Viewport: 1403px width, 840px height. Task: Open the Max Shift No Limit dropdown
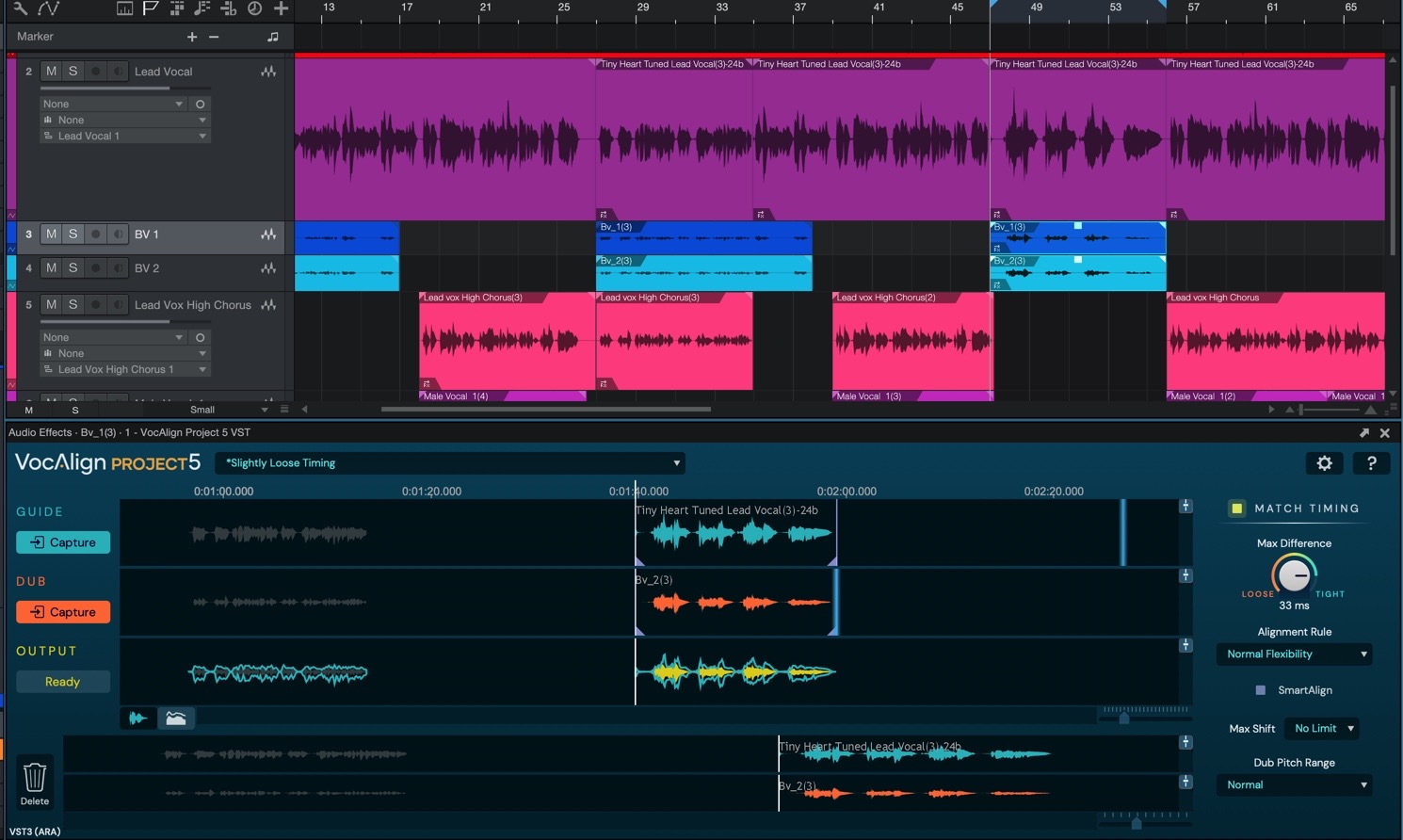(x=1323, y=729)
